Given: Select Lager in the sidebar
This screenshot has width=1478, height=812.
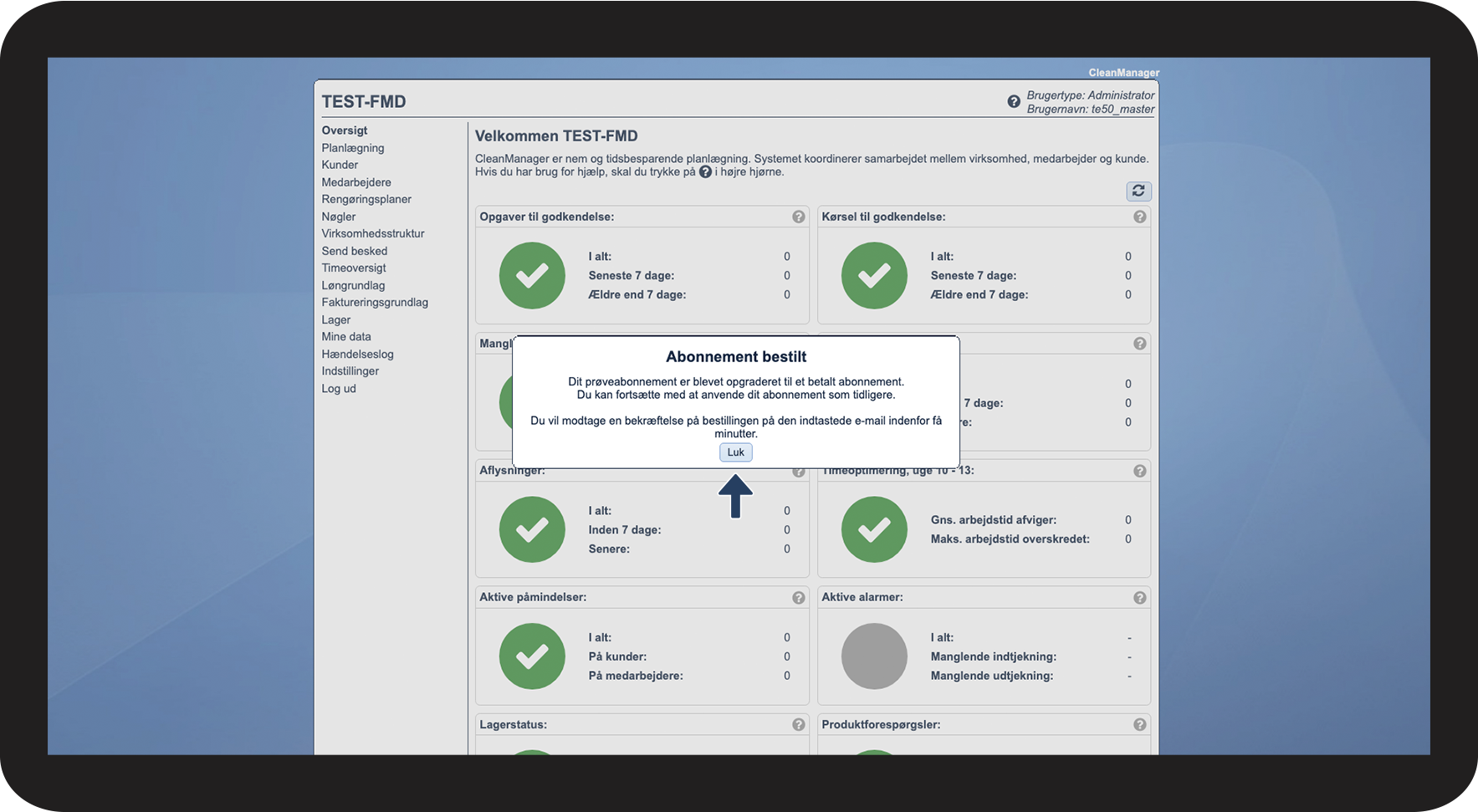Looking at the screenshot, I should pyautogui.click(x=336, y=319).
